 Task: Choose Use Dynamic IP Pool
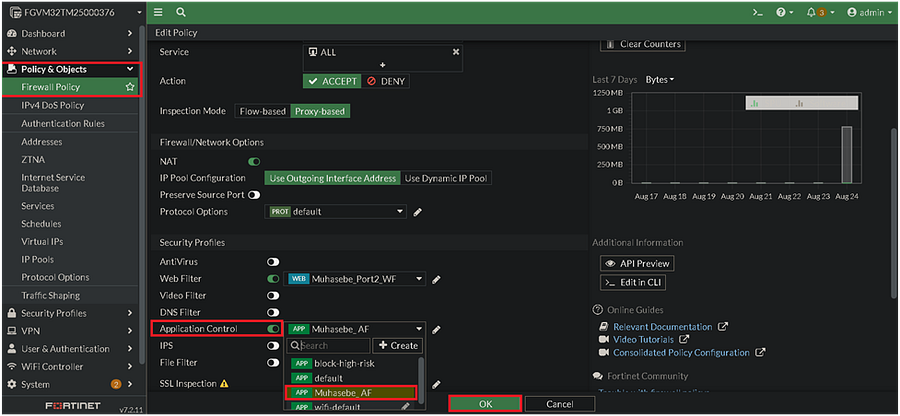(446, 178)
